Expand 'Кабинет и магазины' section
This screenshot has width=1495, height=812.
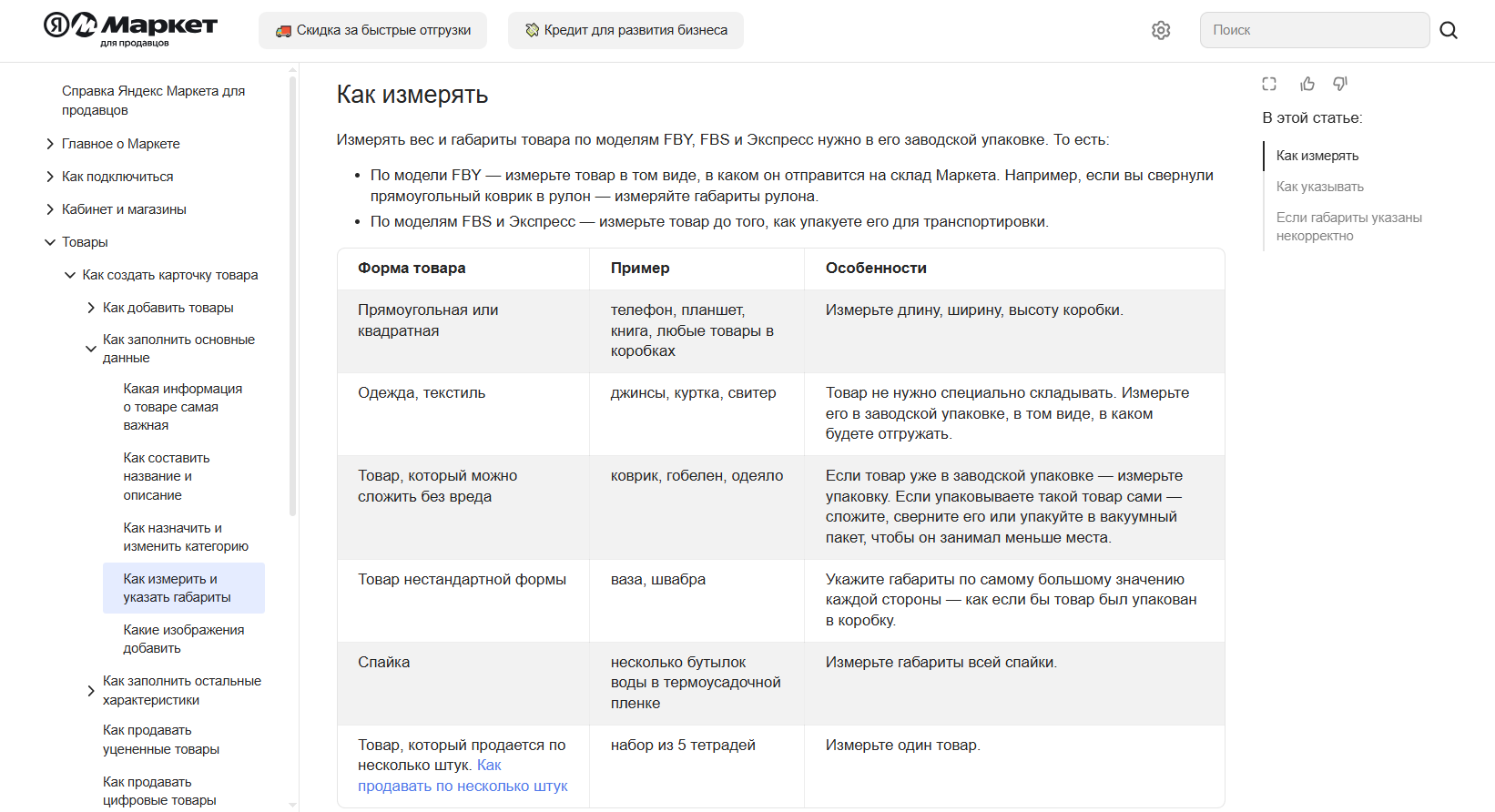(50, 209)
